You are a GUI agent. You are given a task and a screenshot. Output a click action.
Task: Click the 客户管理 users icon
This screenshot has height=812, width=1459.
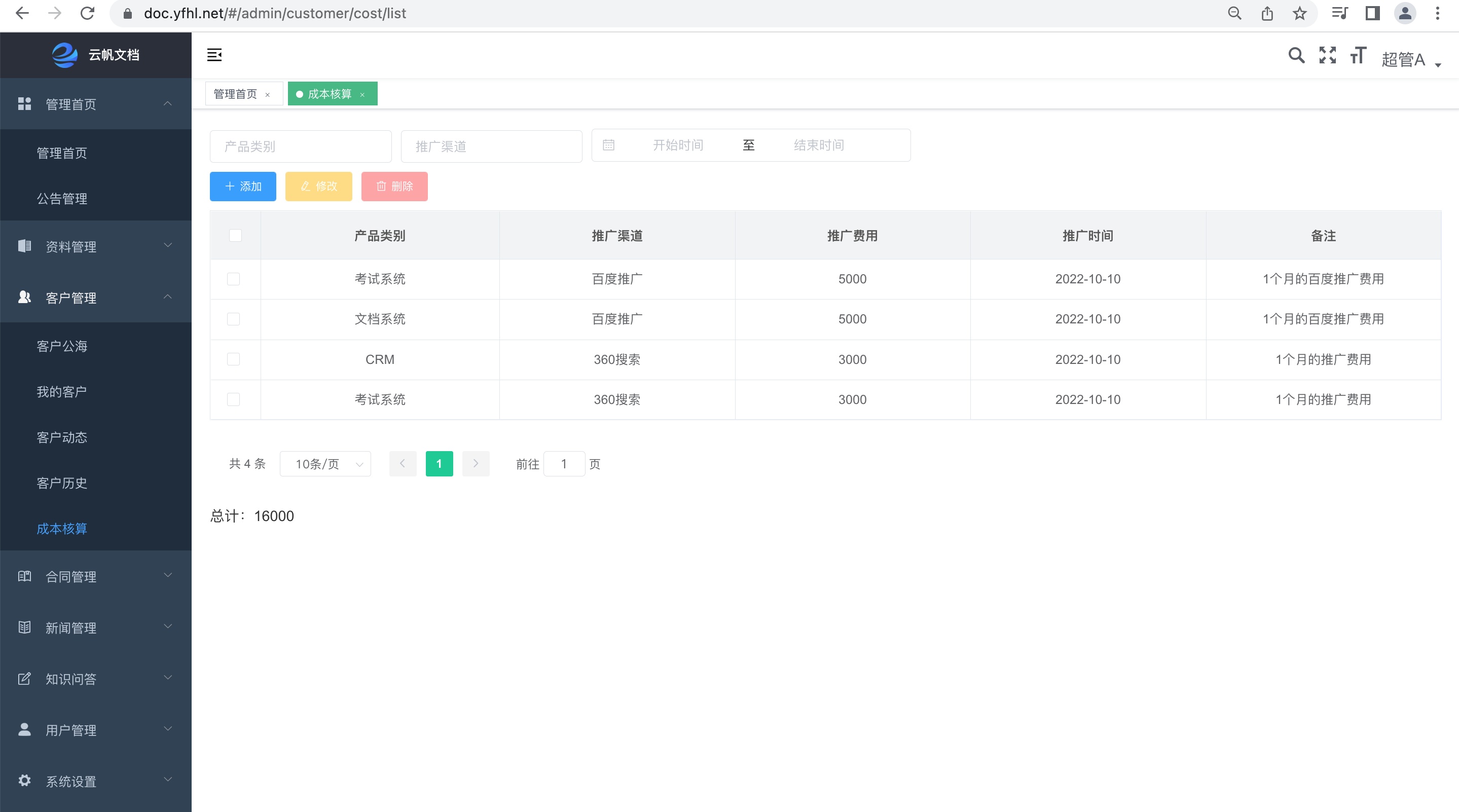tap(24, 298)
